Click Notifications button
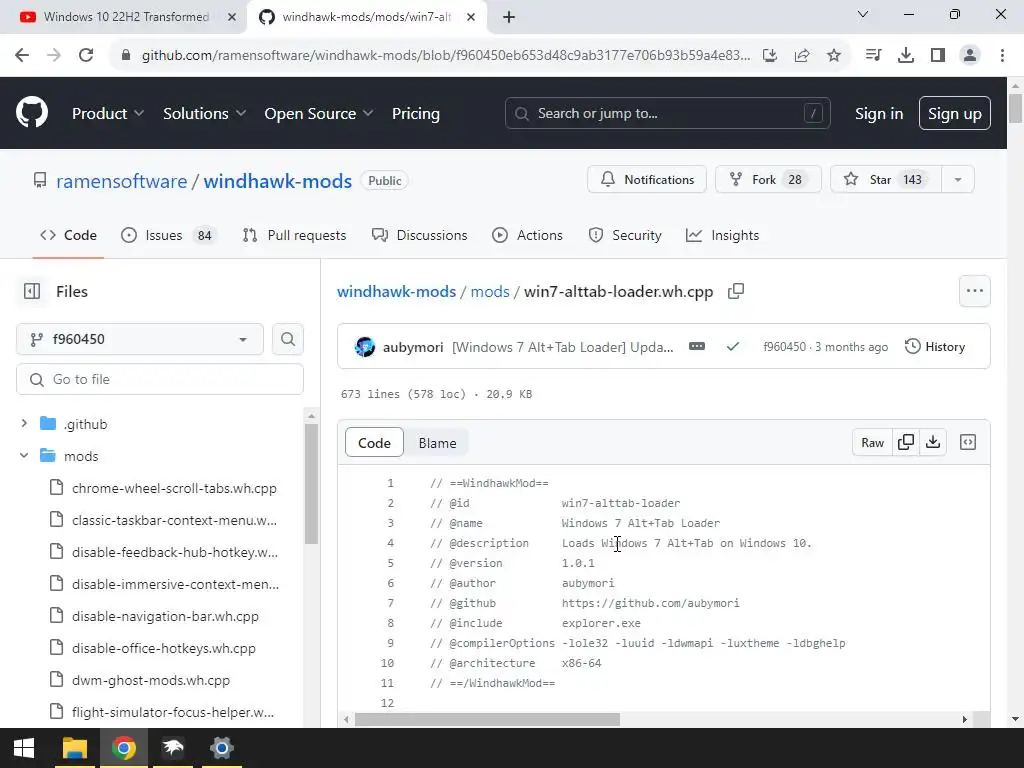The image size is (1024, 768). click(x=647, y=180)
